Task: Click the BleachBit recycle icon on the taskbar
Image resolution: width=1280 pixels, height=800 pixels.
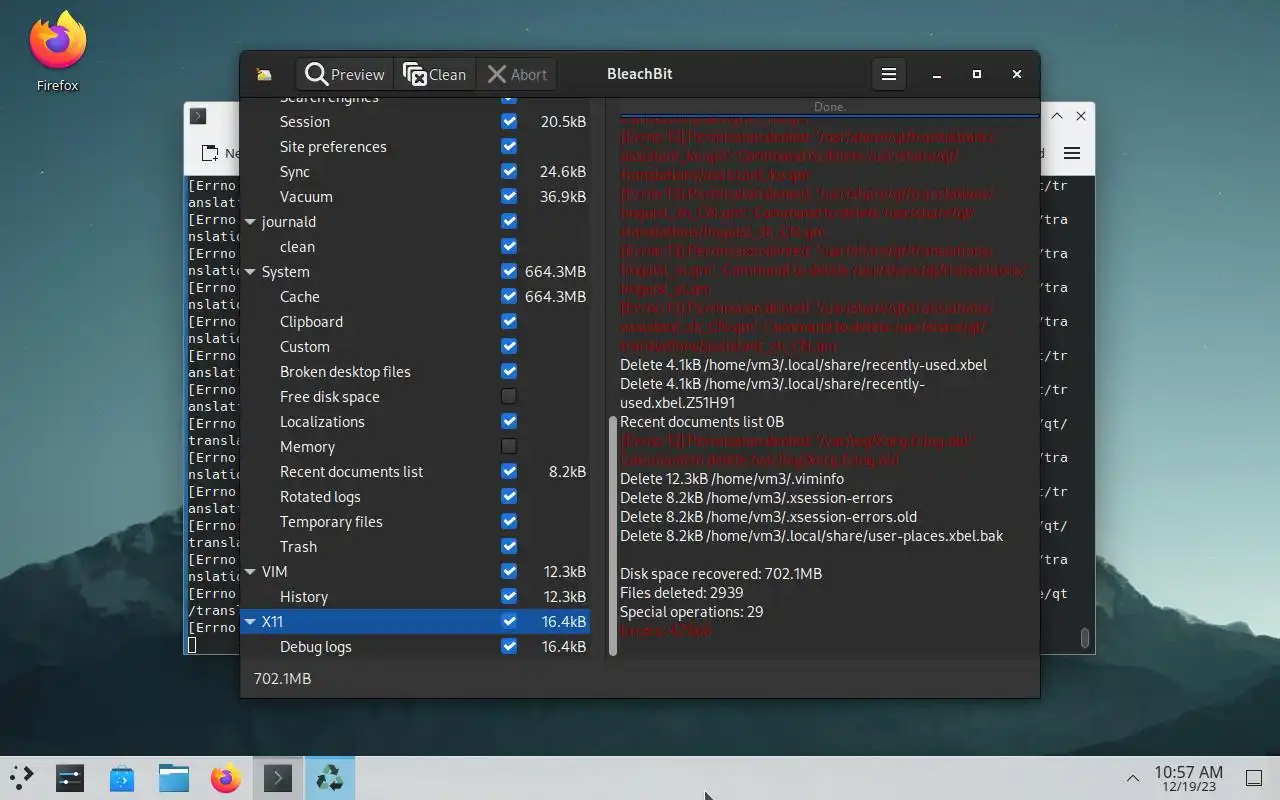Action: [x=329, y=778]
